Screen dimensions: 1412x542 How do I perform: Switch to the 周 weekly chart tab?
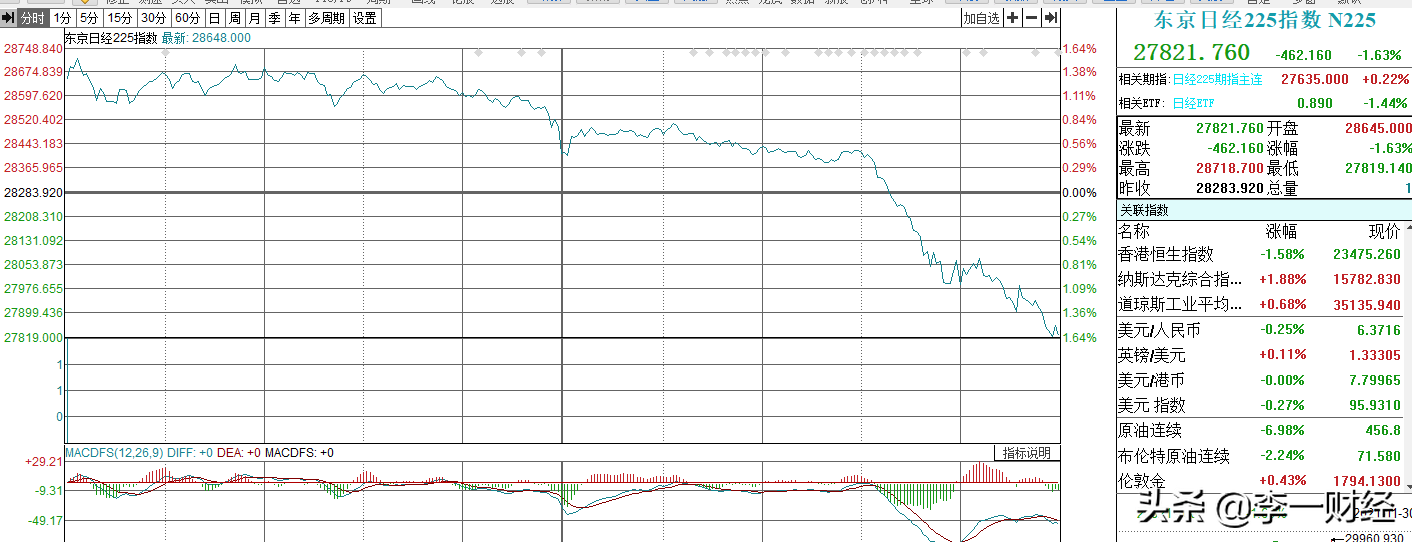(x=234, y=18)
